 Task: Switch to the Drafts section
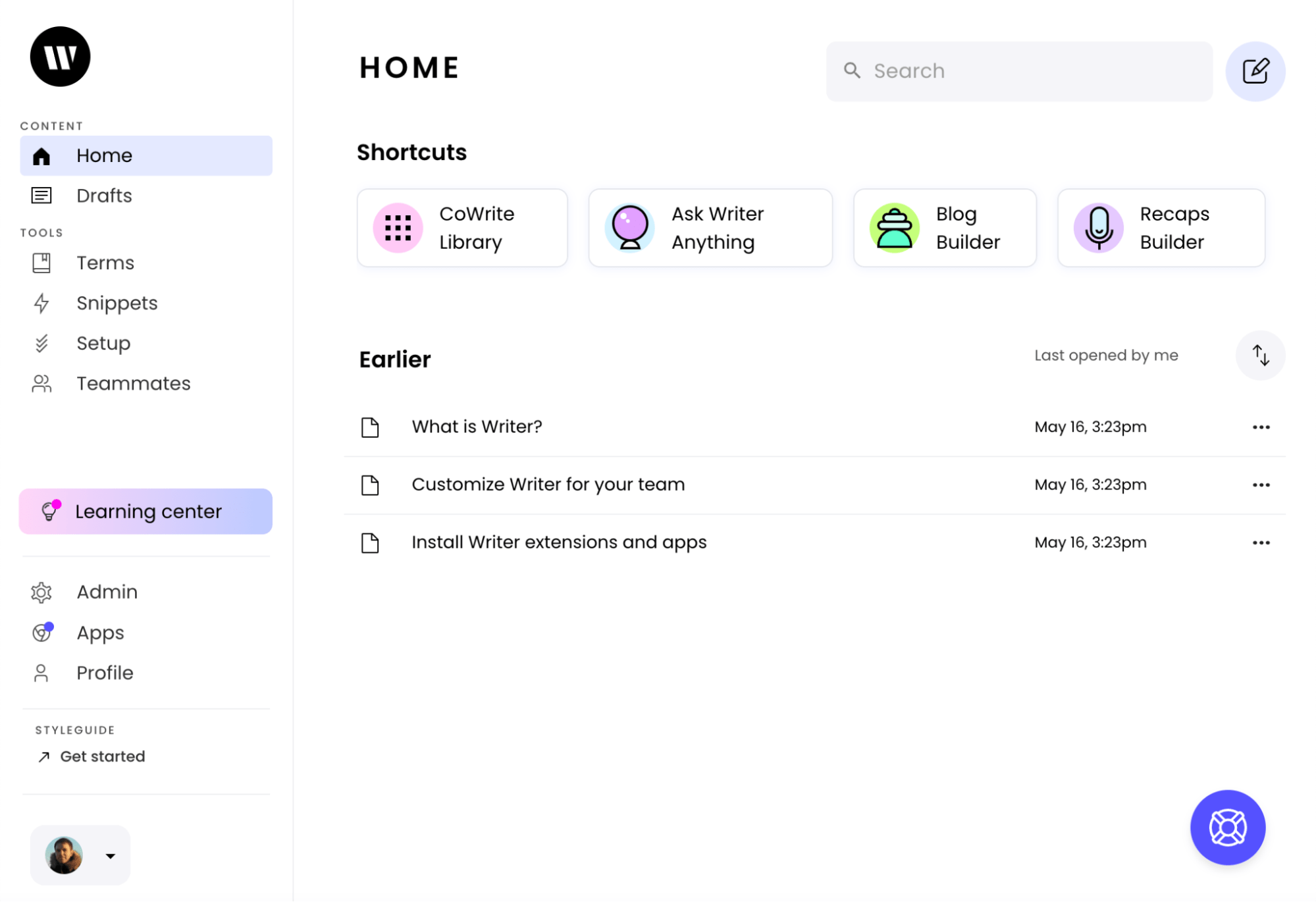coord(104,196)
